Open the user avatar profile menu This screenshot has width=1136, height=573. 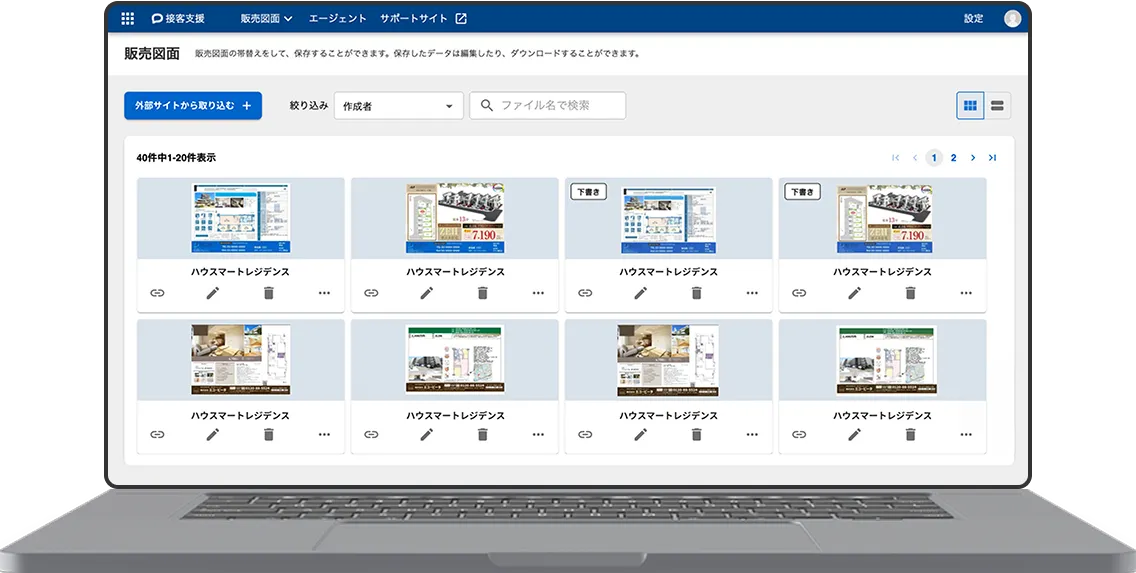pos(1012,19)
